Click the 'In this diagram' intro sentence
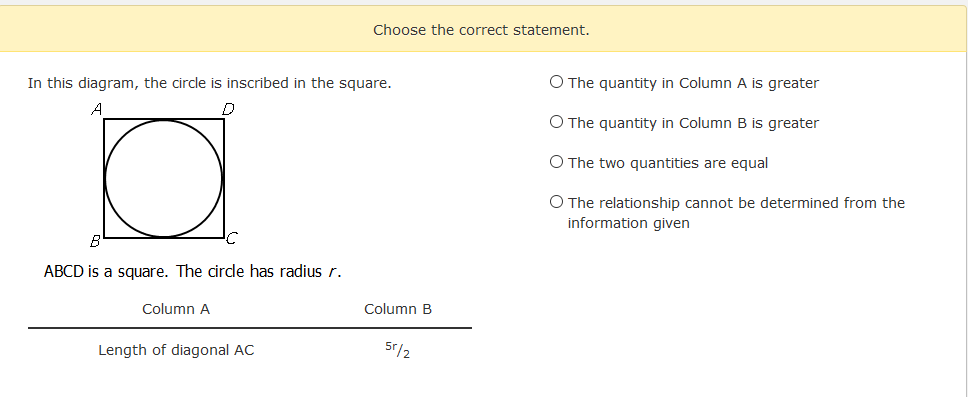 point(209,83)
